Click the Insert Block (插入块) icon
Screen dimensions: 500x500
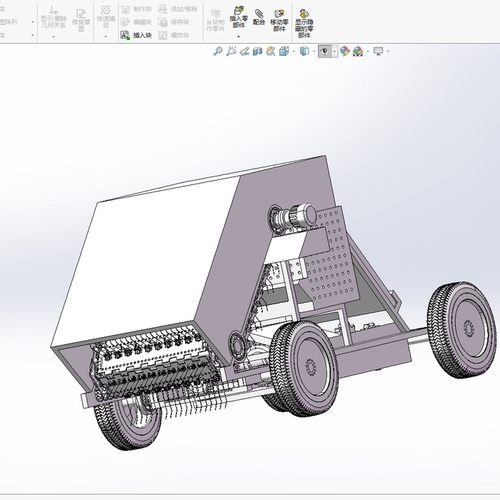point(125,35)
